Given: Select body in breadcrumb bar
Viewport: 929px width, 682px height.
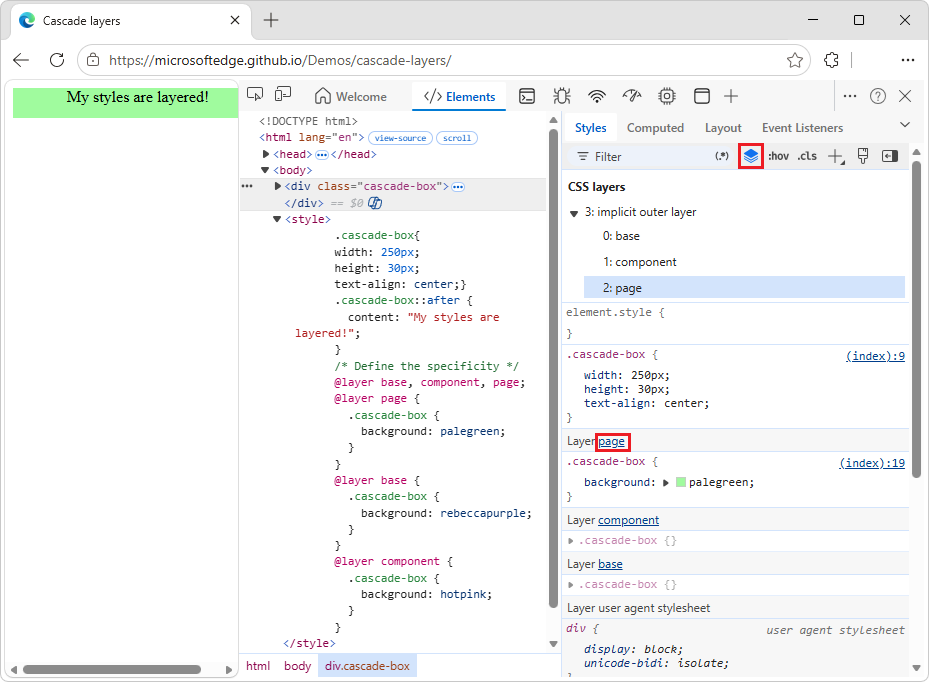Looking at the screenshot, I should click(297, 666).
